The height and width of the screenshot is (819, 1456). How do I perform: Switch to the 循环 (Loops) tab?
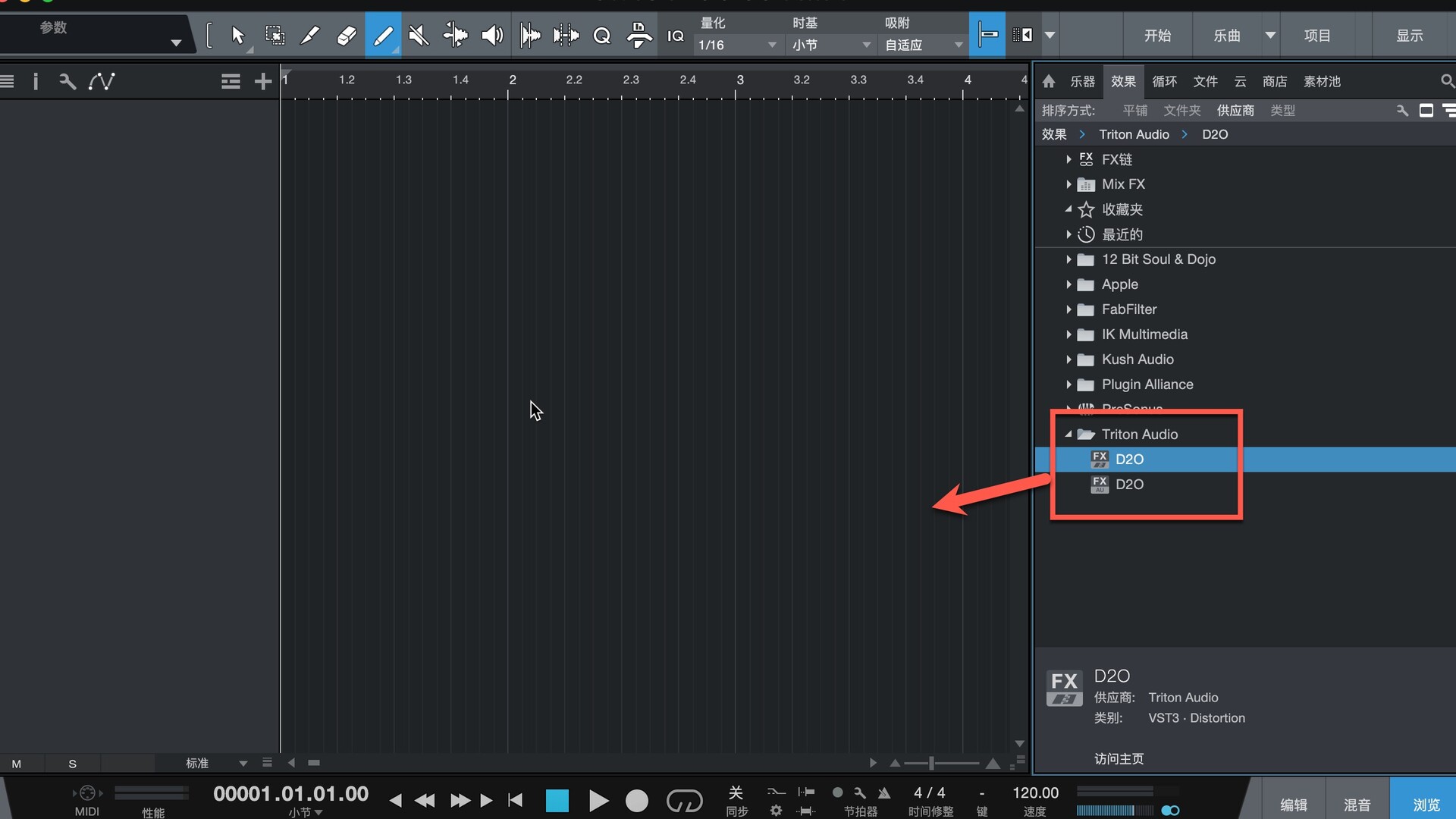coord(1164,81)
